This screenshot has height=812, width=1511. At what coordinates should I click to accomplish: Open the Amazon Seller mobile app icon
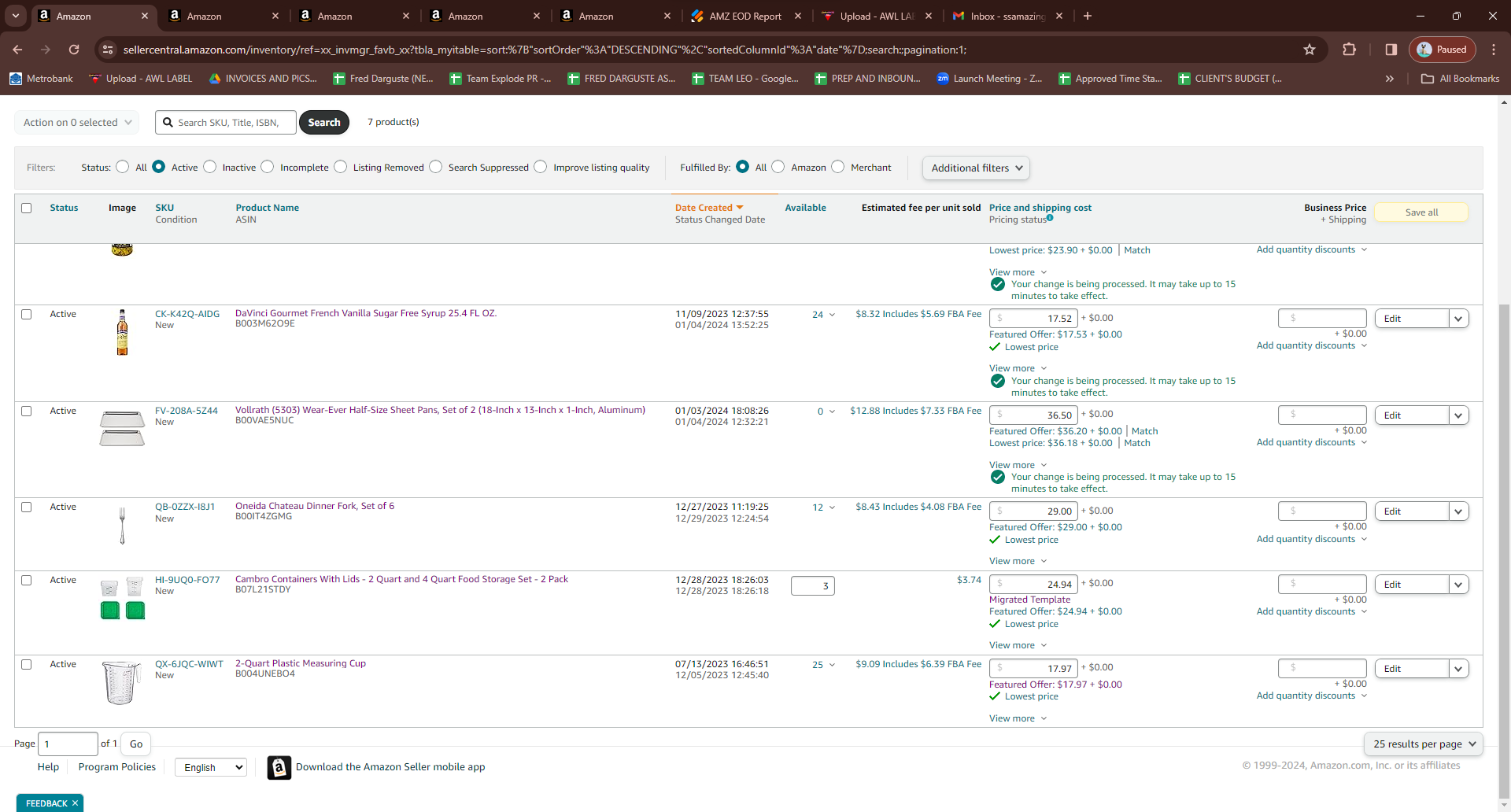click(x=279, y=767)
